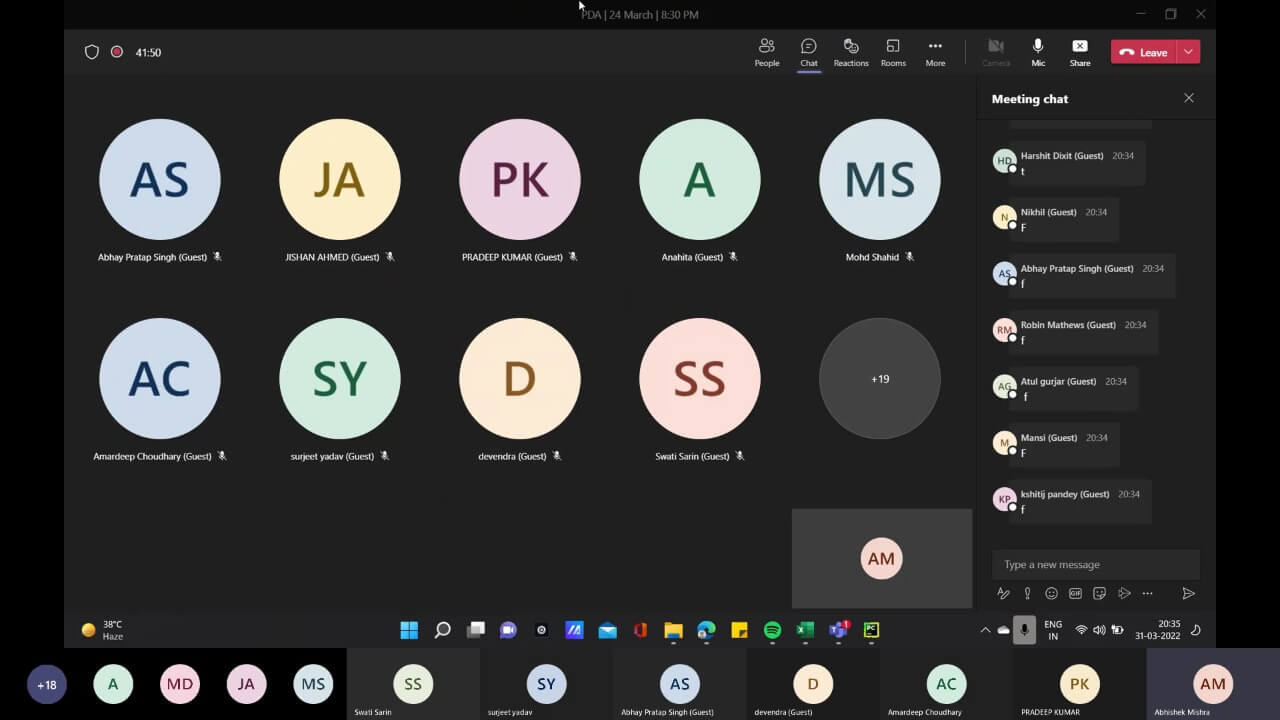Viewport: 1280px width, 720px height.
Task: Send the chat message
Action: click(x=1188, y=593)
